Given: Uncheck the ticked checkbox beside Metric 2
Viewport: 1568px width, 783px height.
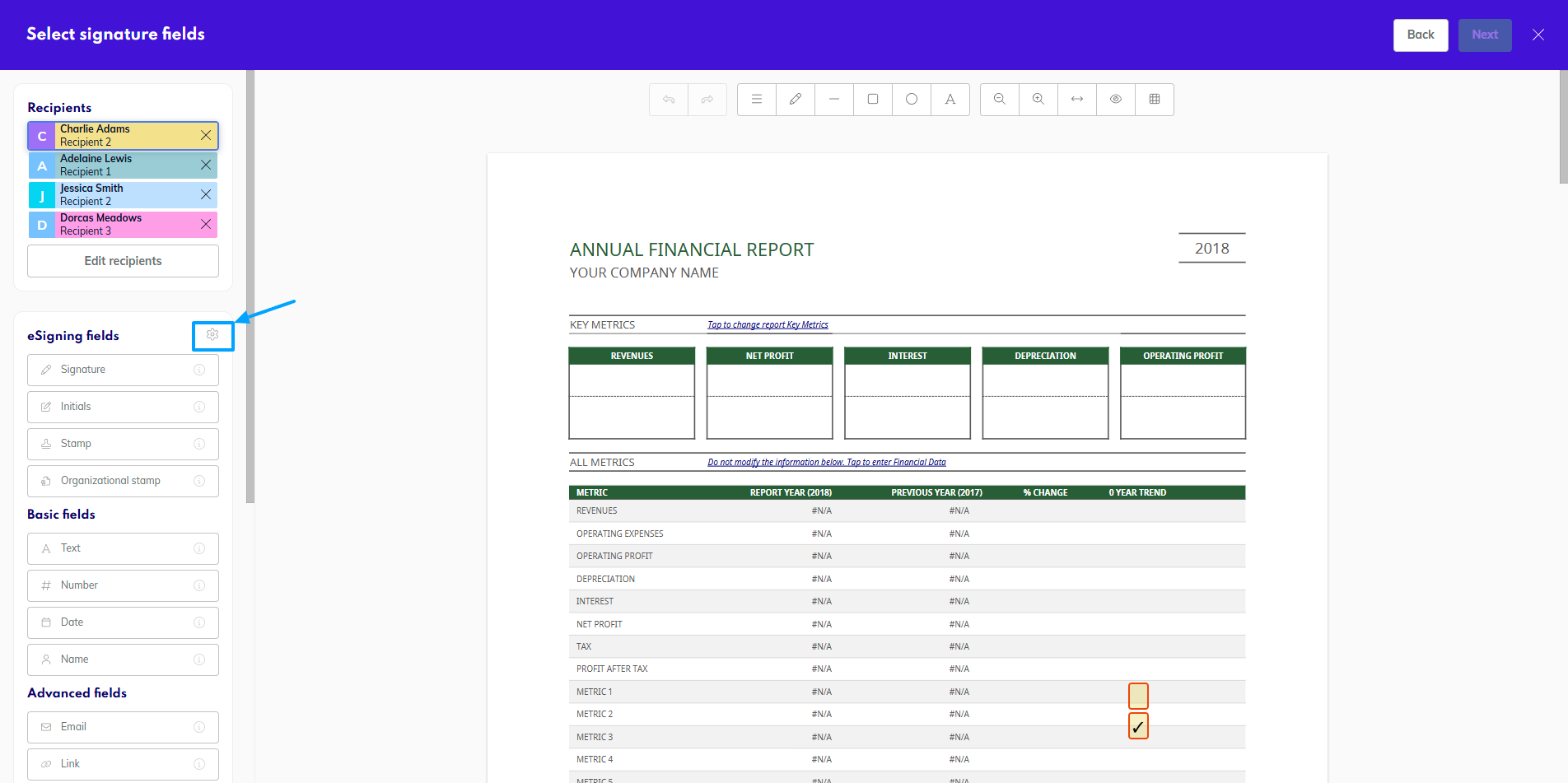Looking at the screenshot, I should tap(1138, 726).
